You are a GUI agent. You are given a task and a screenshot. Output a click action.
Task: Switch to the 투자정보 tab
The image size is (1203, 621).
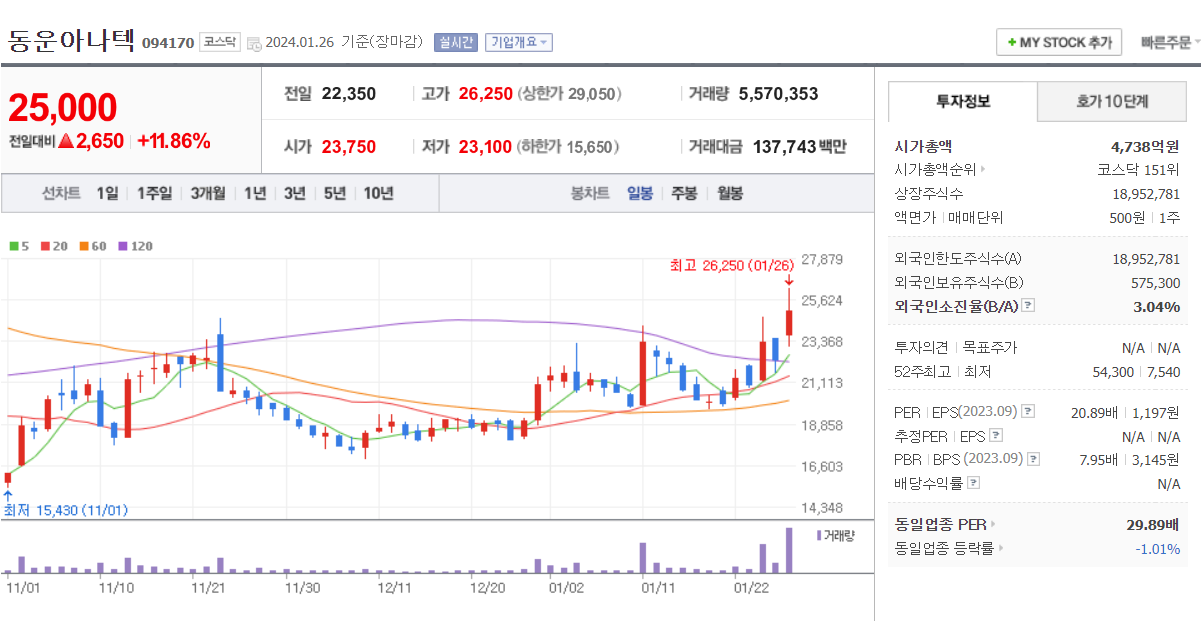963,102
